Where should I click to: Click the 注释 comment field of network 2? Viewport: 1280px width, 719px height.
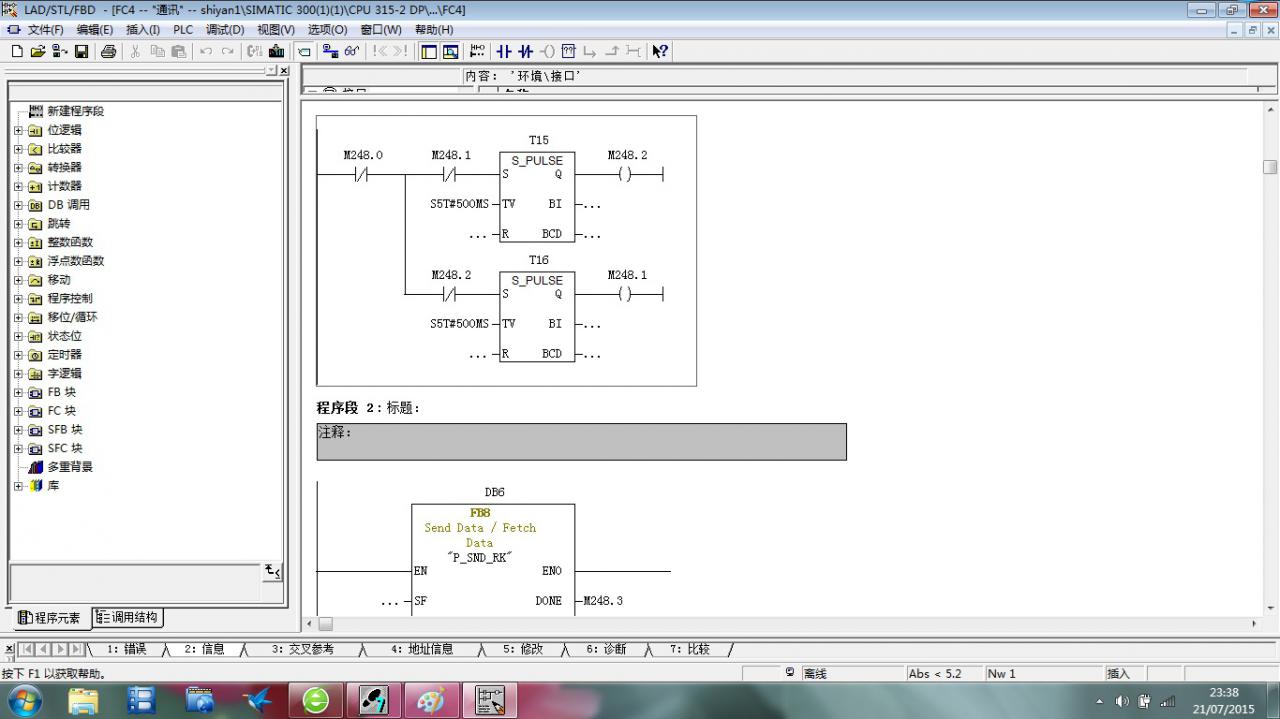[581, 441]
